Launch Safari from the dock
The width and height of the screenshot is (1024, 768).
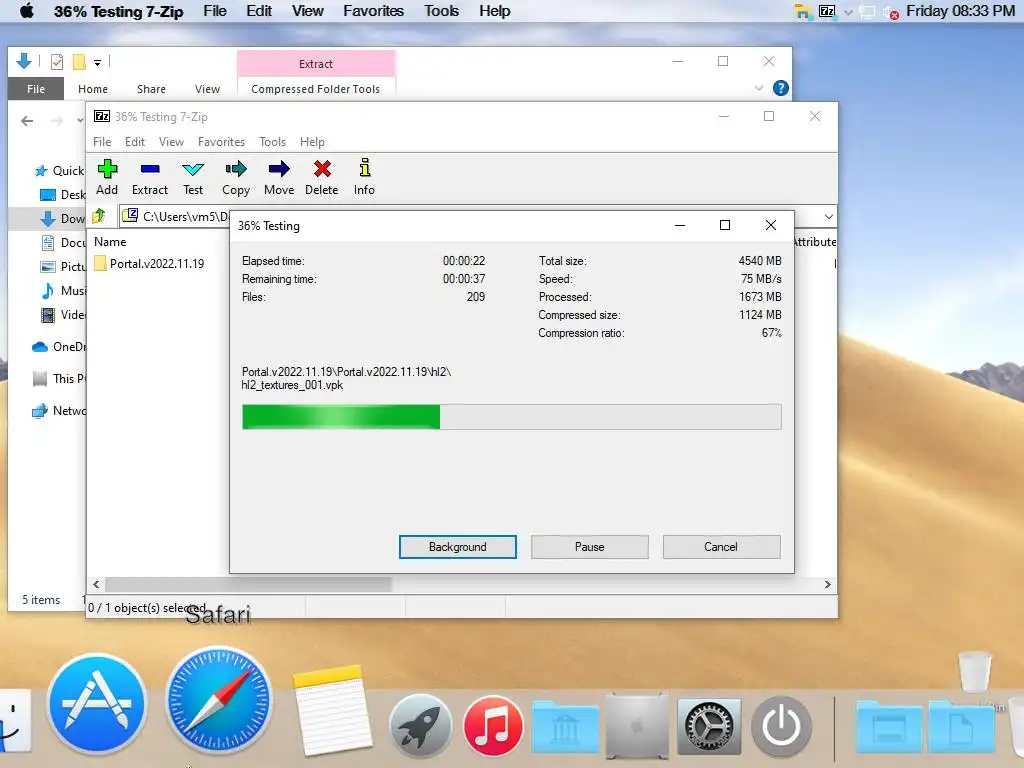pos(218,701)
